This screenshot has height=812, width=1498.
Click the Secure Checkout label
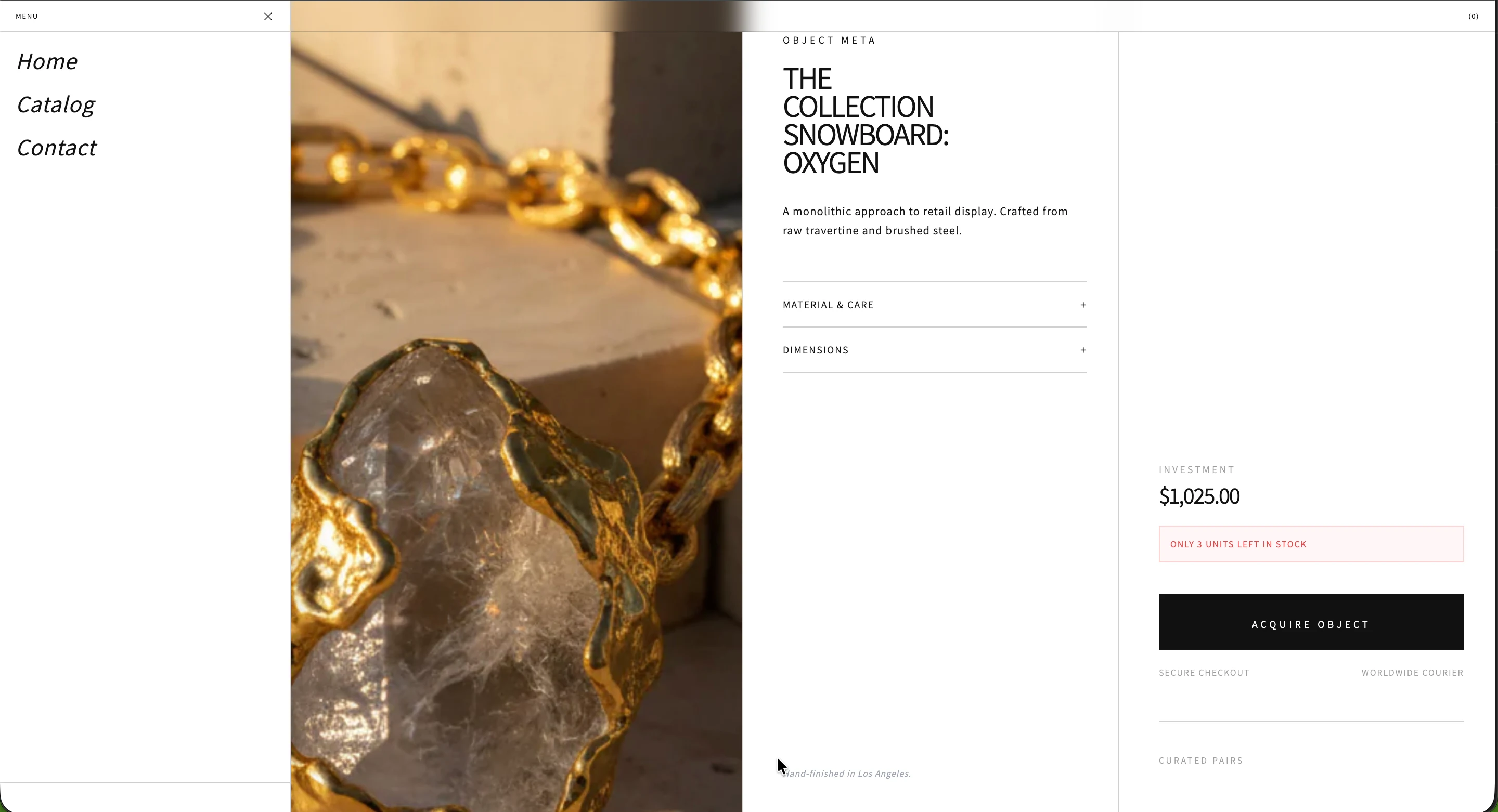click(1204, 673)
